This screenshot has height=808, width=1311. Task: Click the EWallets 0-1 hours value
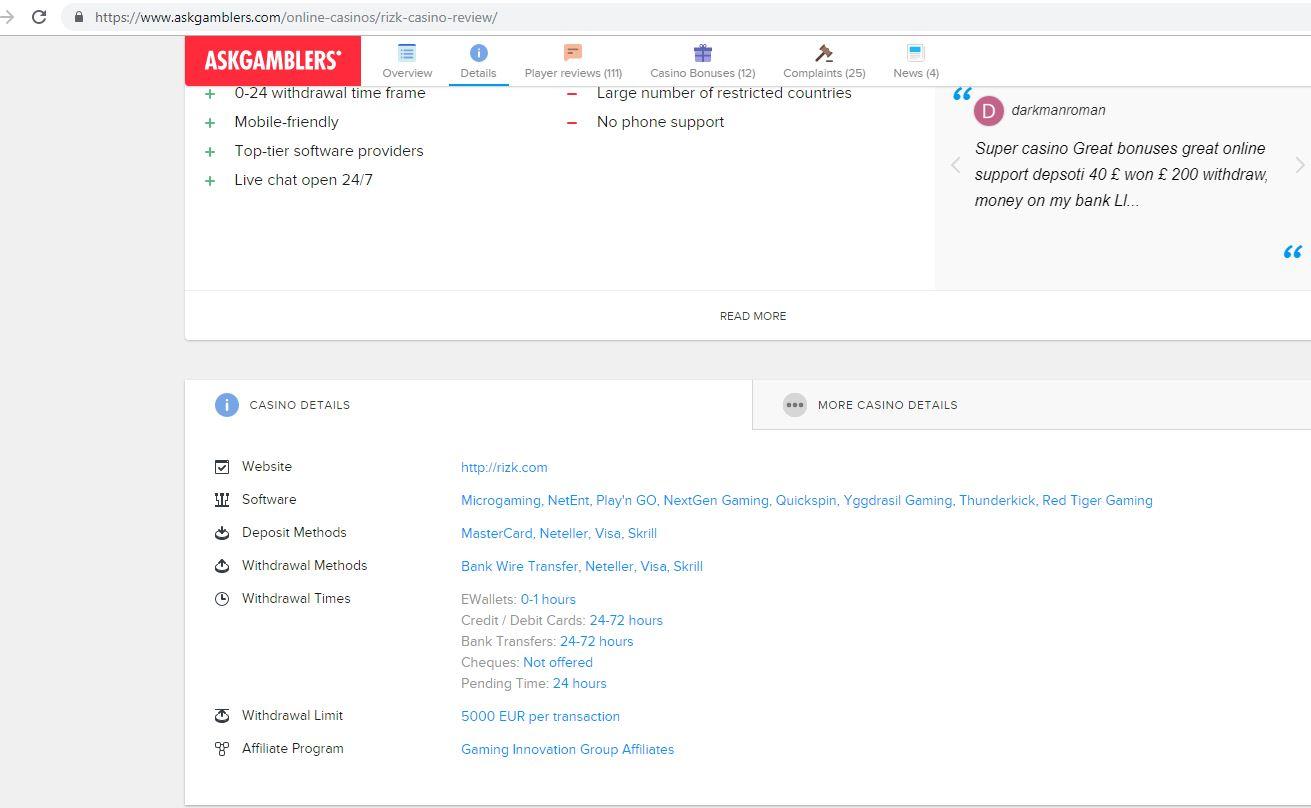pyautogui.click(x=548, y=599)
